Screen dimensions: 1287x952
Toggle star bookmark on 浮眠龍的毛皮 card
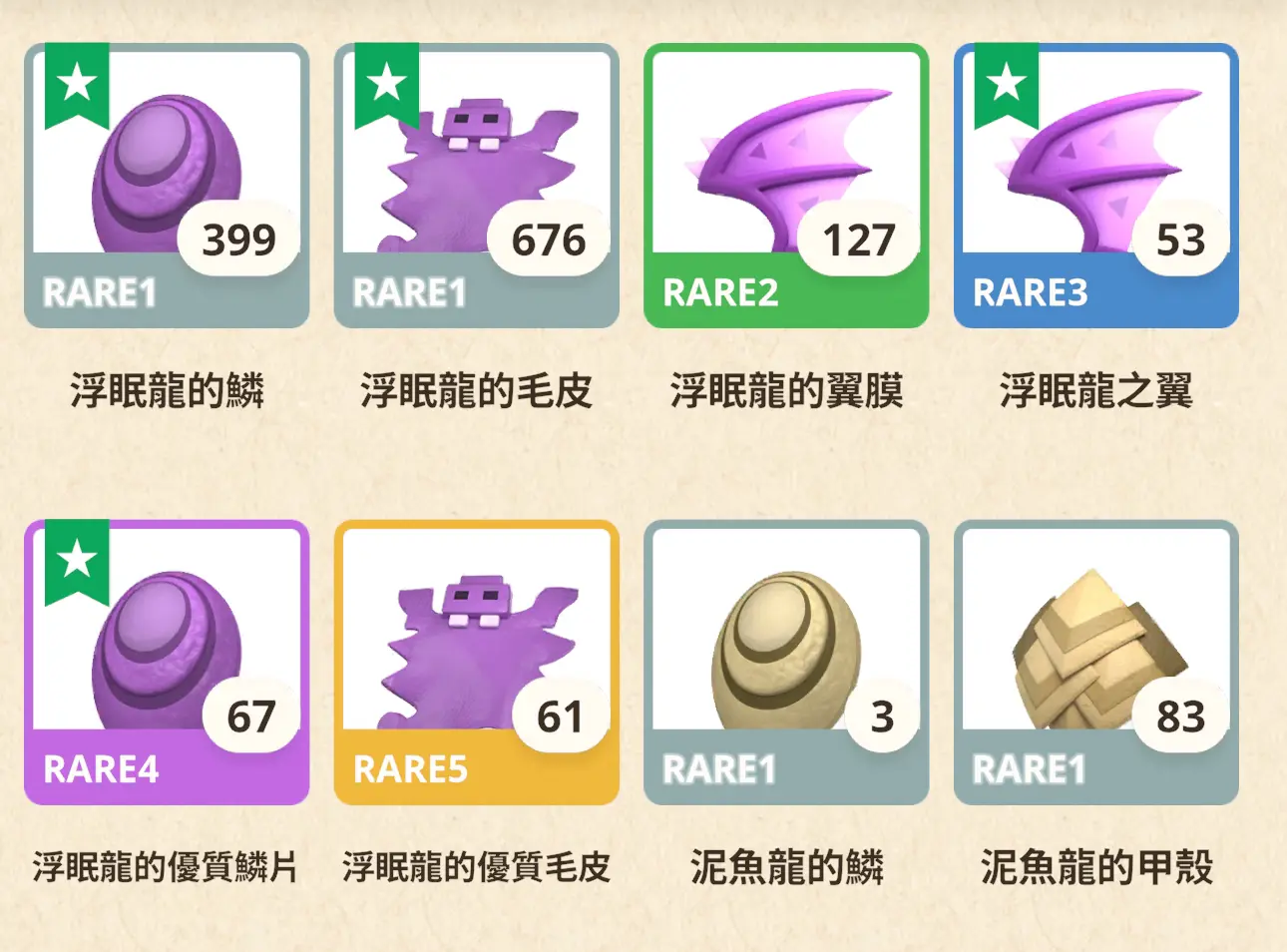point(387,85)
